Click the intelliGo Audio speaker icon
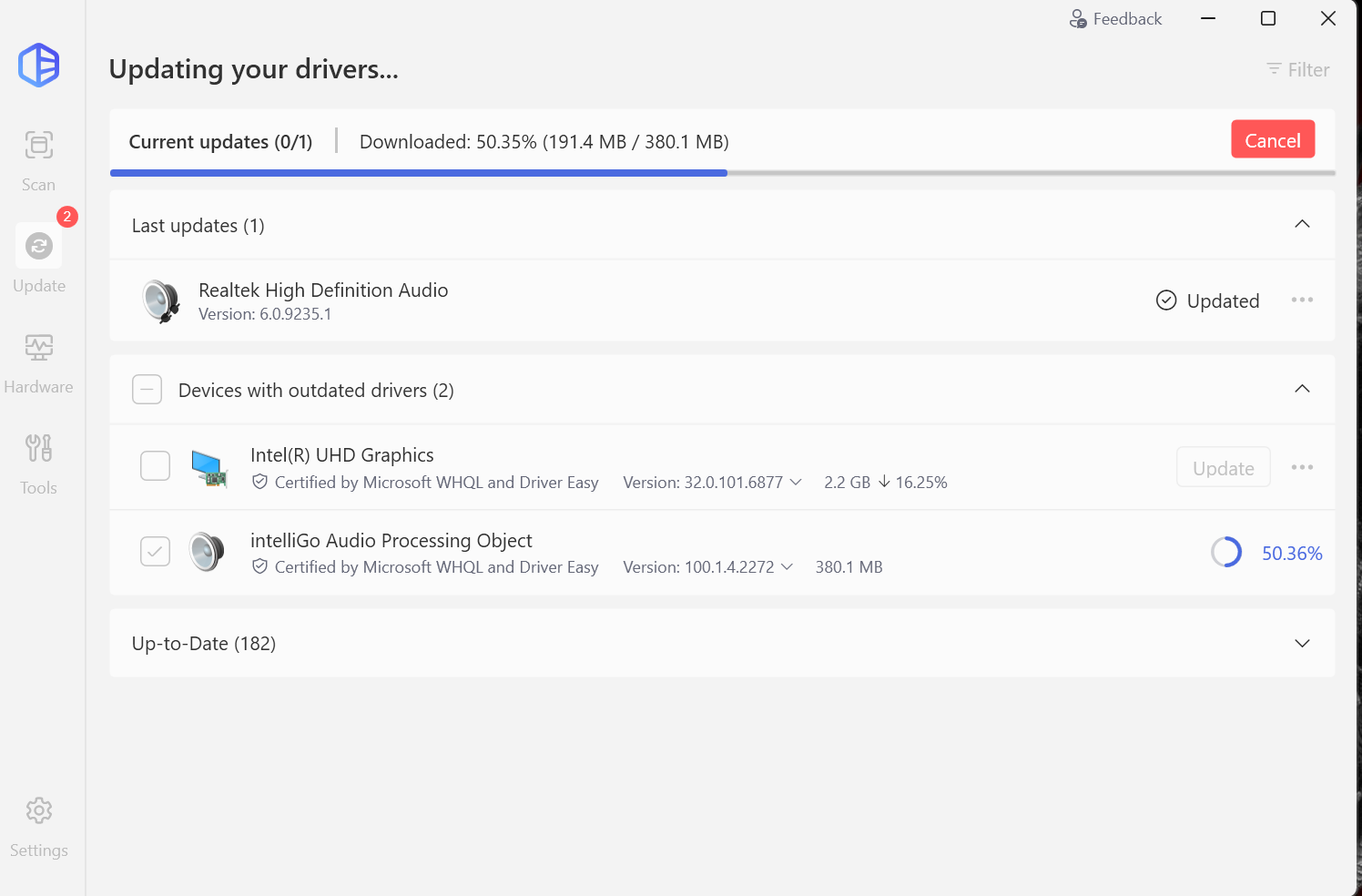This screenshot has width=1362, height=896. tap(207, 553)
